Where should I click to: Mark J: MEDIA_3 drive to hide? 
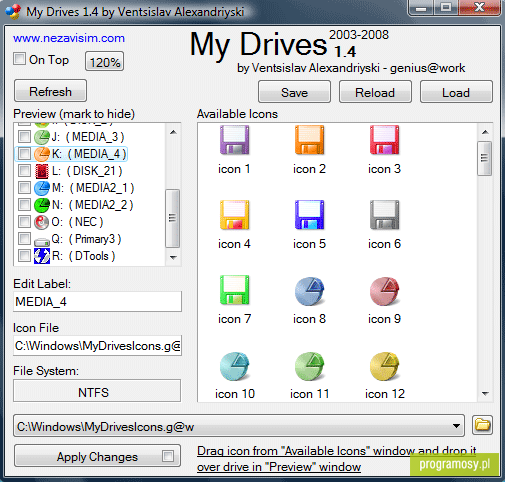click(24, 137)
